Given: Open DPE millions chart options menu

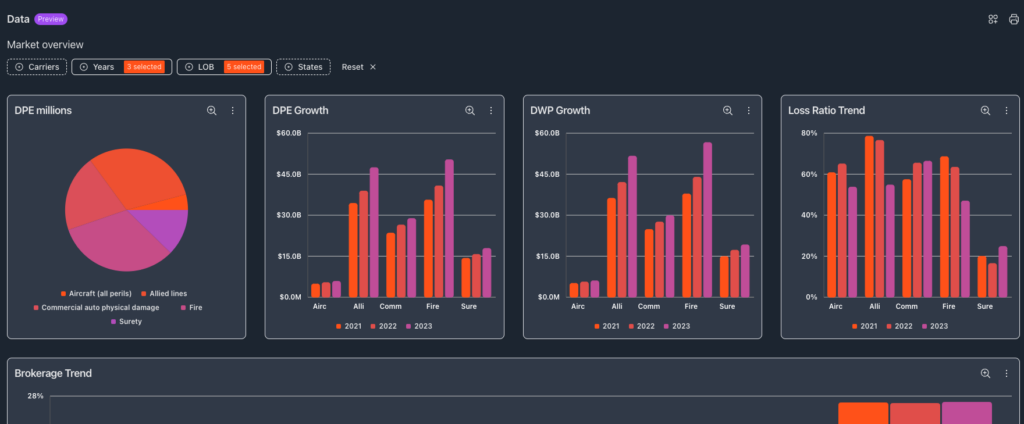Looking at the screenshot, I should click(232, 110).
